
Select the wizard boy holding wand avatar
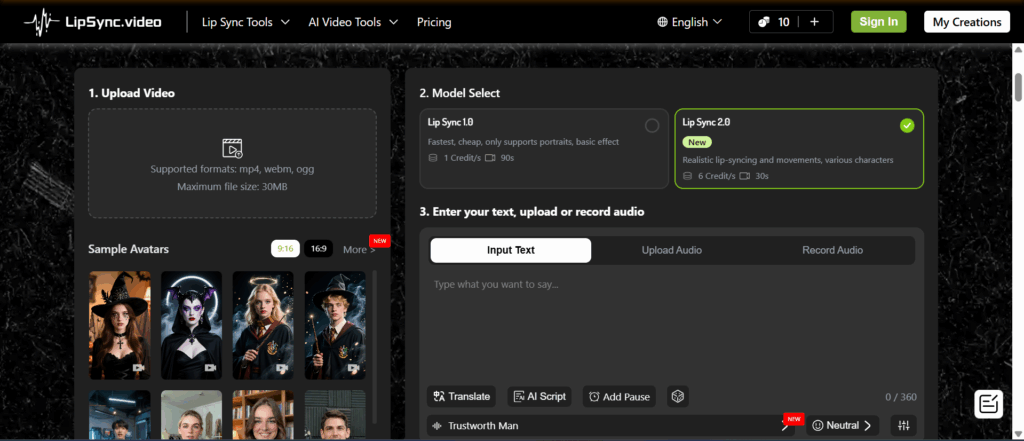335,325
